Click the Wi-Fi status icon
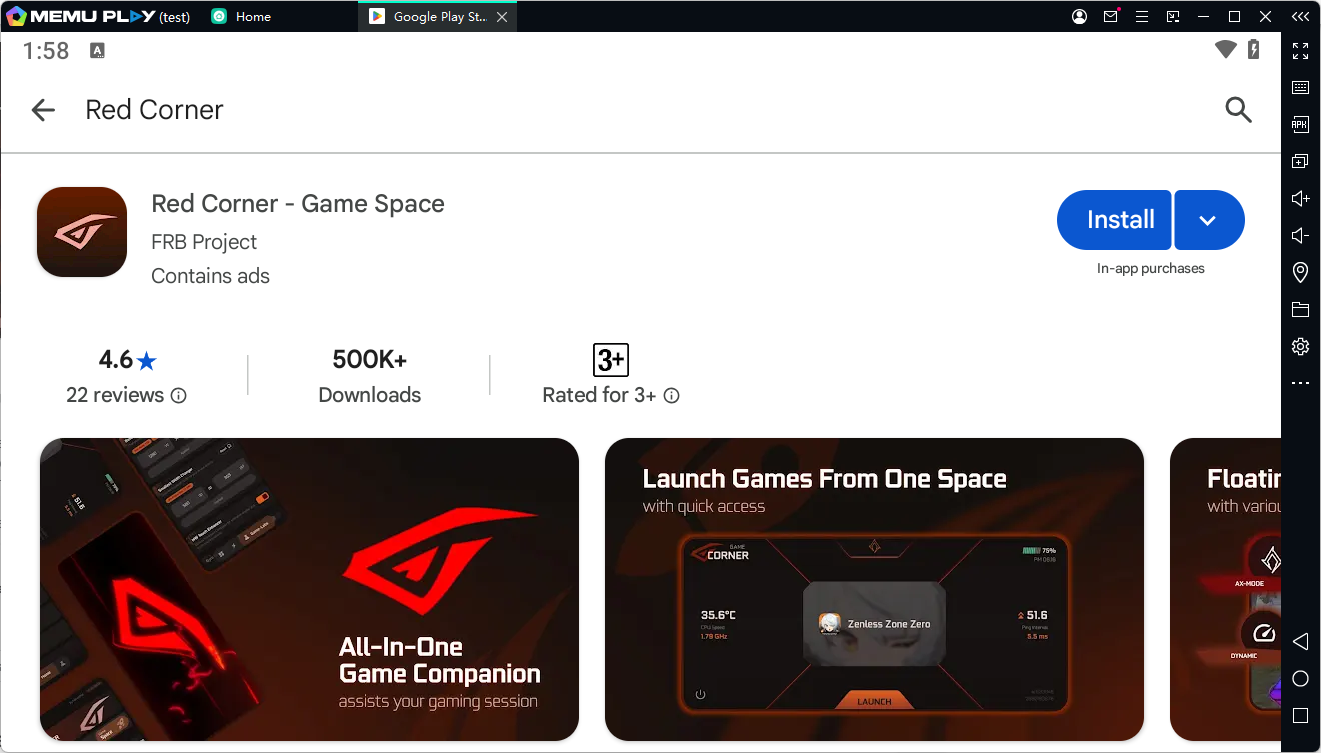 1225,50
